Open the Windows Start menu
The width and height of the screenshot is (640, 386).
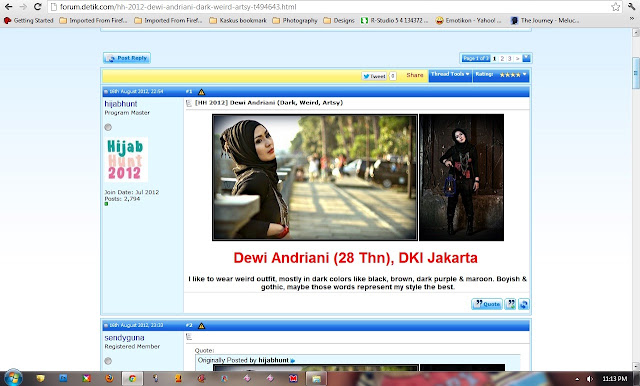coord(13,378)
